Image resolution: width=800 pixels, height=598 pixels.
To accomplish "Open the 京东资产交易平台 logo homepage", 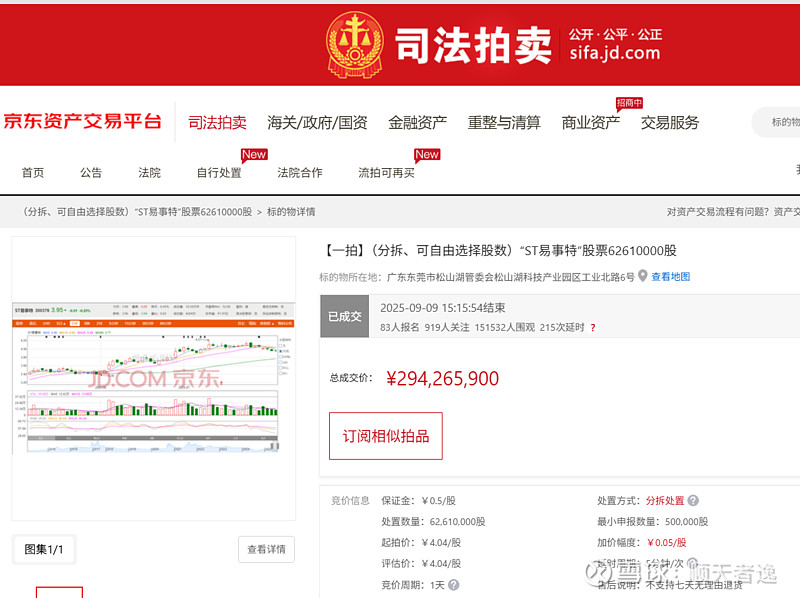I will 82,122.
